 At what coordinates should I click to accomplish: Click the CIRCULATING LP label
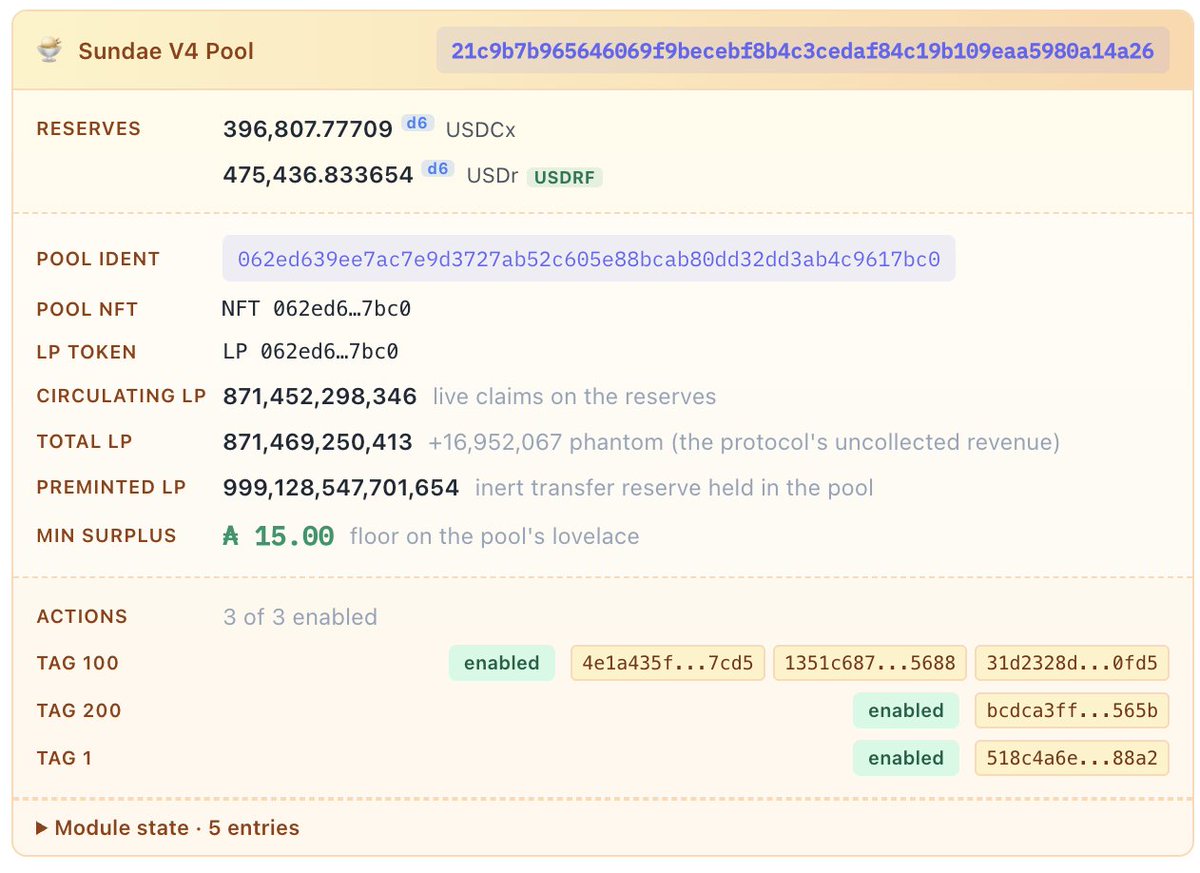[x=121, y=396]
